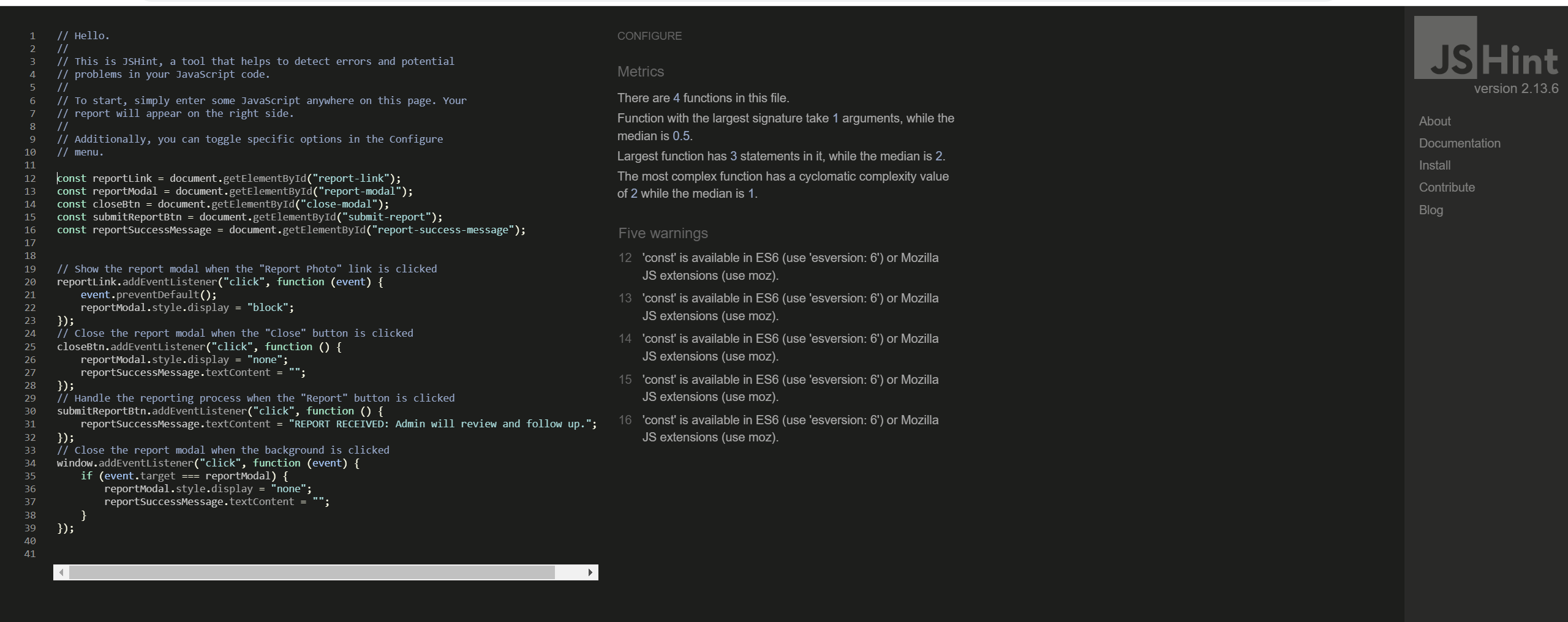Open the Blog page
1568x622 pixels.
pyautogui.click(x=1431, y=210)
